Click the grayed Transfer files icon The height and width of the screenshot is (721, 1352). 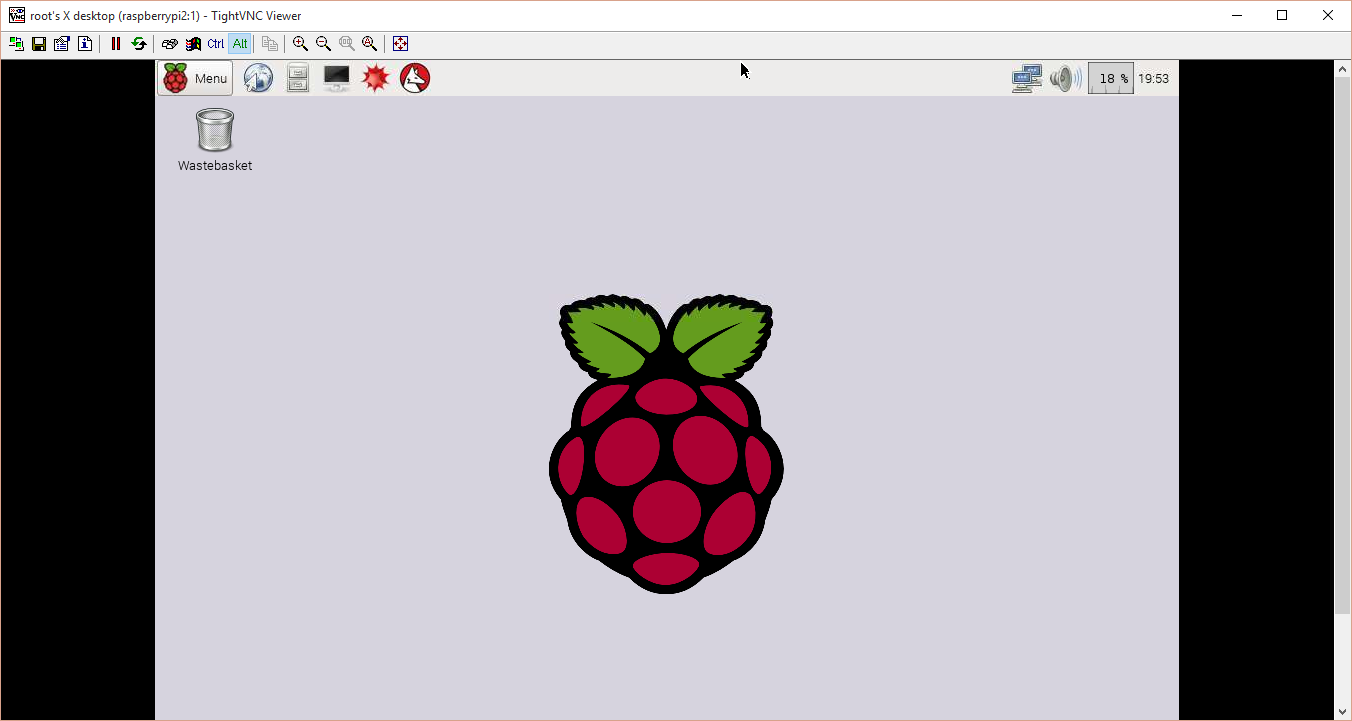point(270,44)
